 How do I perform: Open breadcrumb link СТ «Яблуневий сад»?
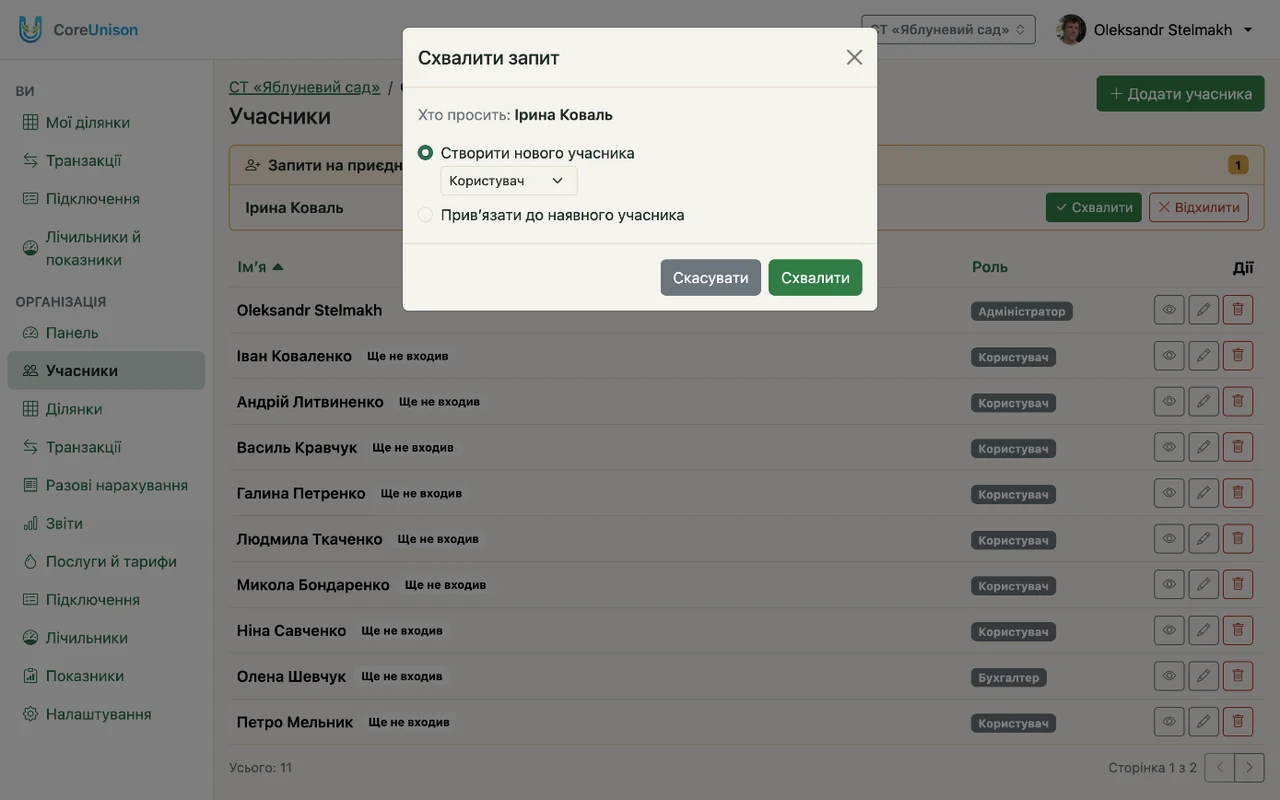tap(304, 87)
